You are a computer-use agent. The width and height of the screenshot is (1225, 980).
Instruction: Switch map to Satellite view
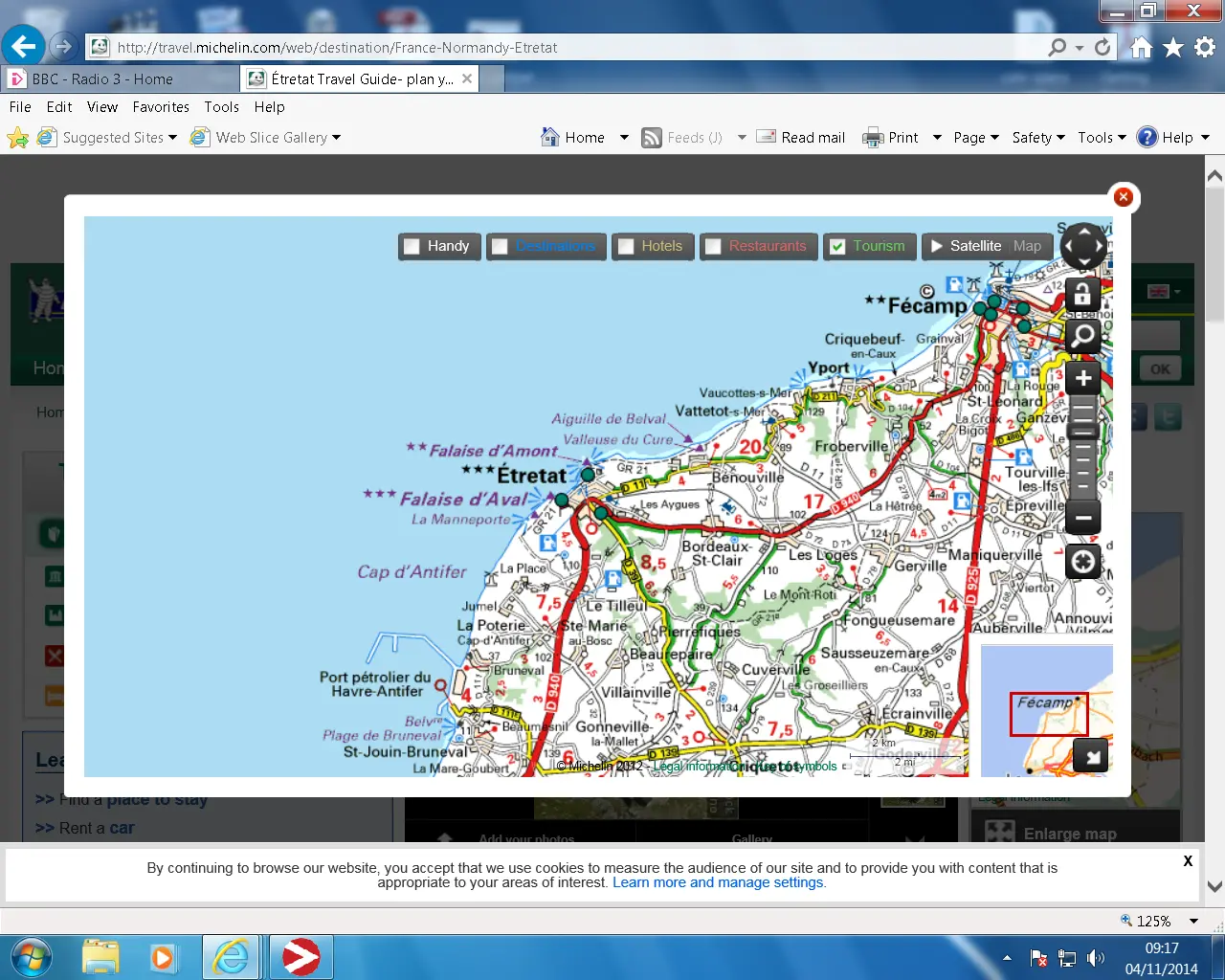coord(975,246)
